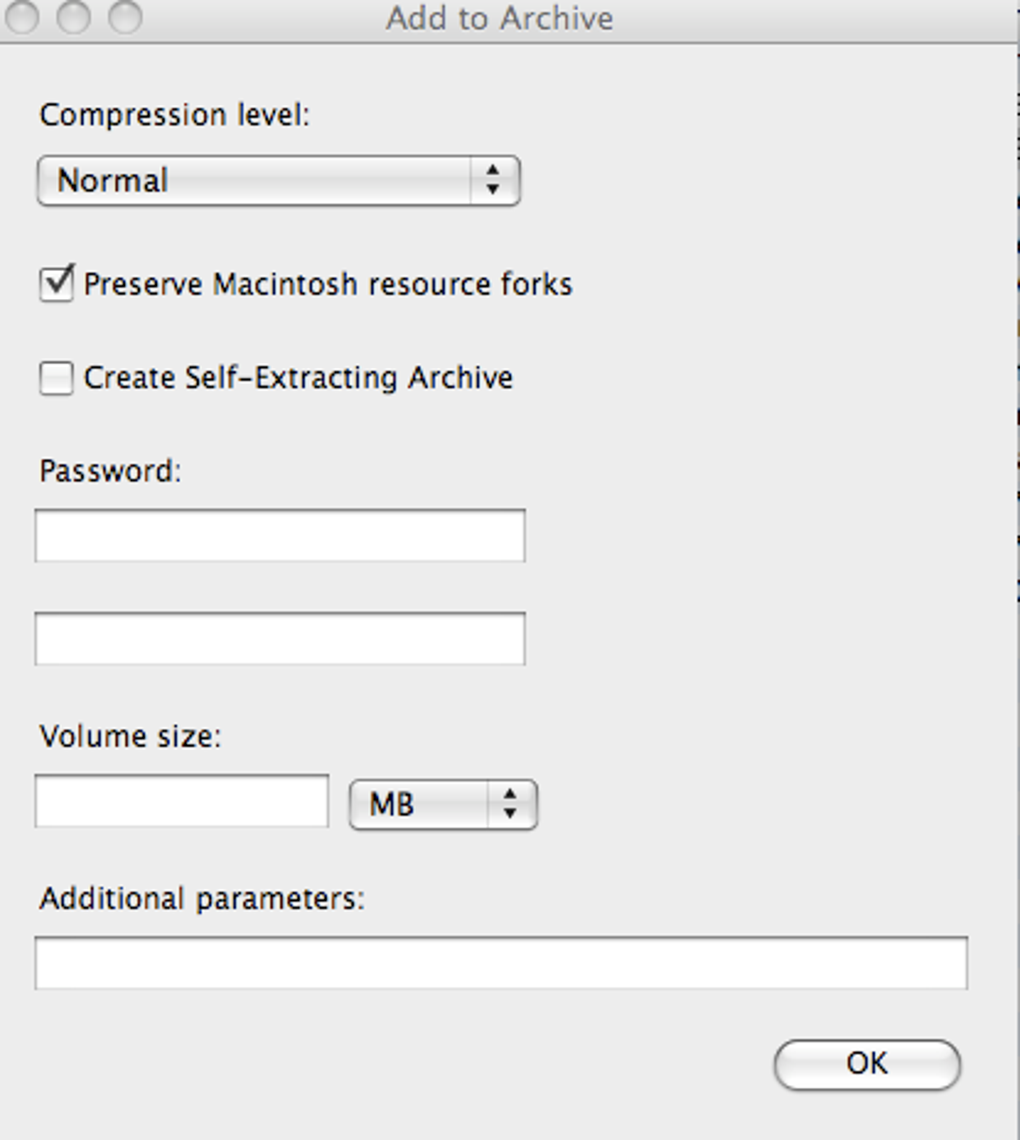Enable the Create Self-Extracting Archive checkbox

click(x=56, y=378)
